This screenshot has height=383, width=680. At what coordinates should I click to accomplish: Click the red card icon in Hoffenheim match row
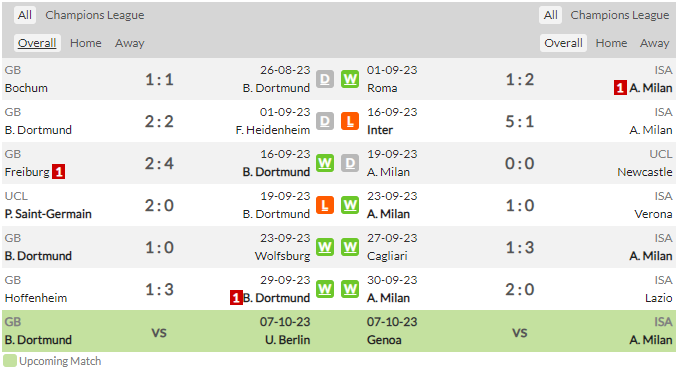[236, 298]
